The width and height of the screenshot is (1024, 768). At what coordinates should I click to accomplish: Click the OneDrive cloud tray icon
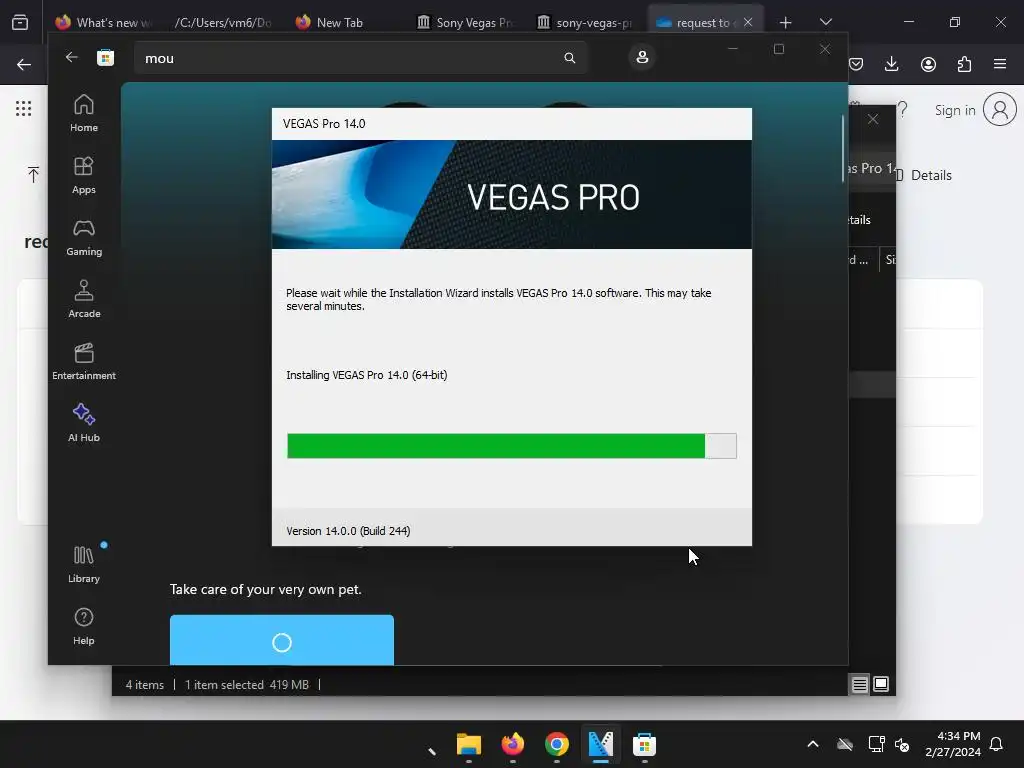(x=845, y=744)
